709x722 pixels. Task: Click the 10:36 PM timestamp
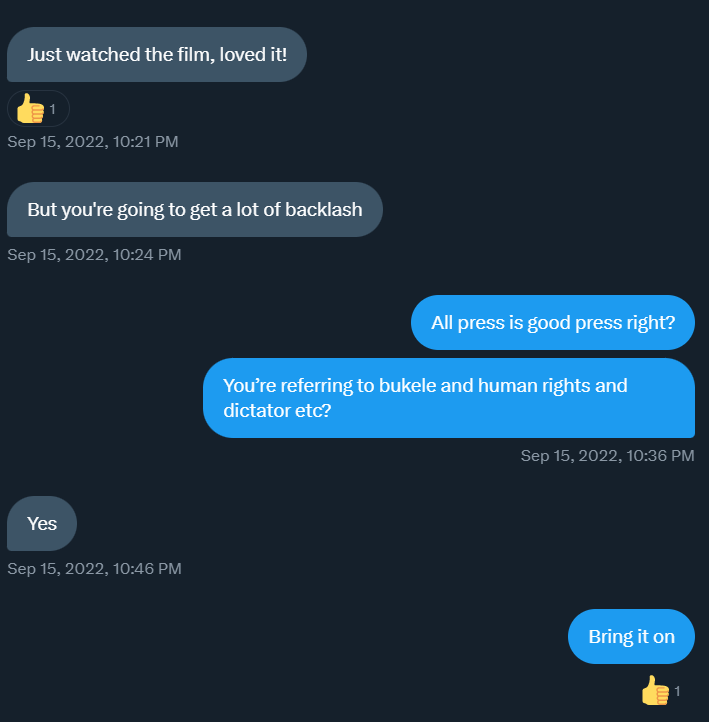tap(607, 455)
